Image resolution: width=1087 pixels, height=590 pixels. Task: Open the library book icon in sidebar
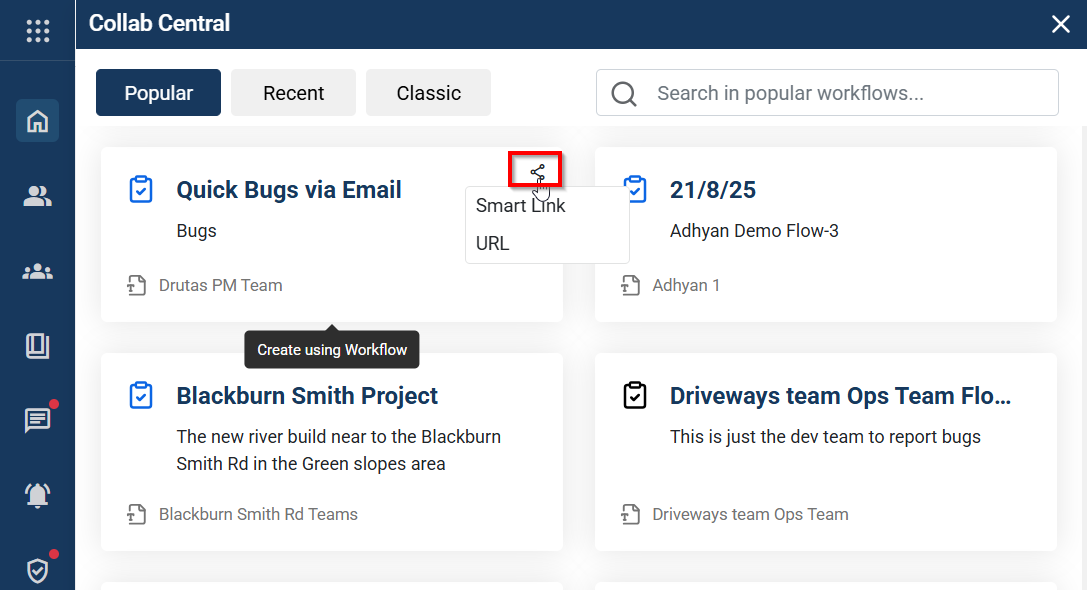coord(37,346)
